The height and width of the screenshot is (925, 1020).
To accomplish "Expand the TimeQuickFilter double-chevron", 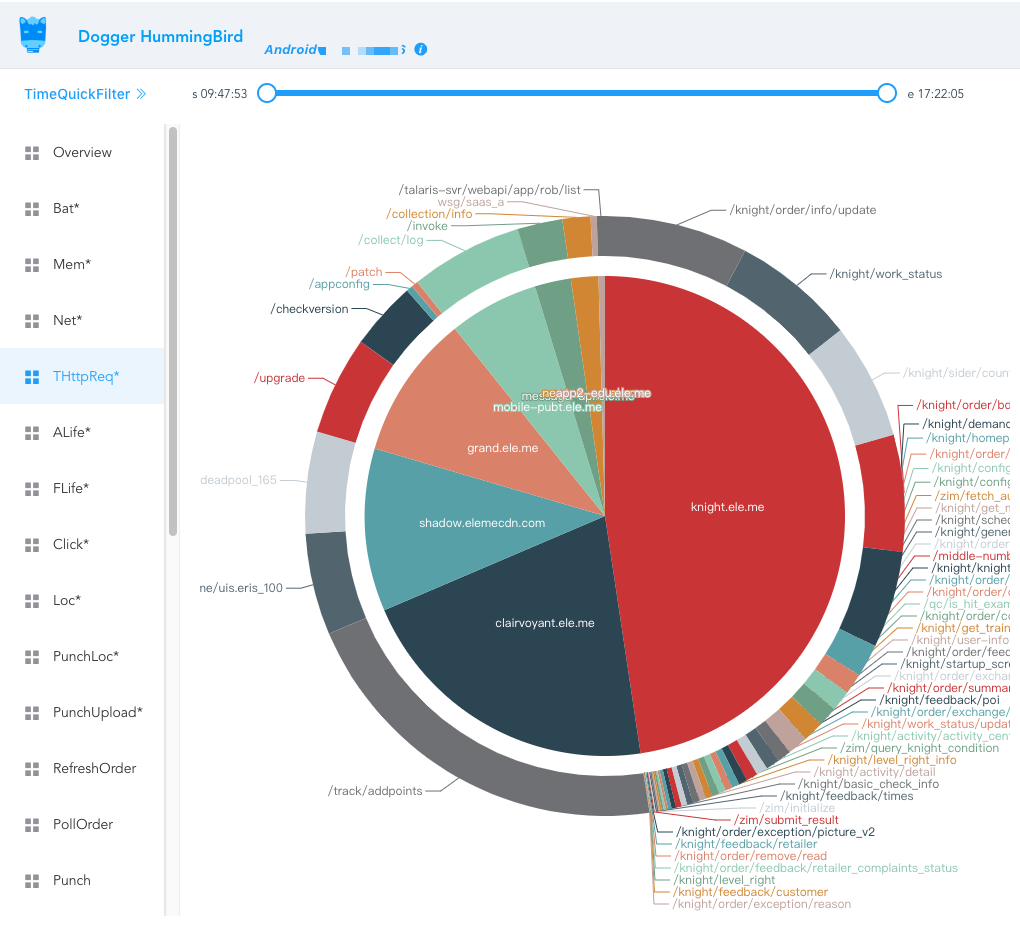I will (x=141, y=94).
